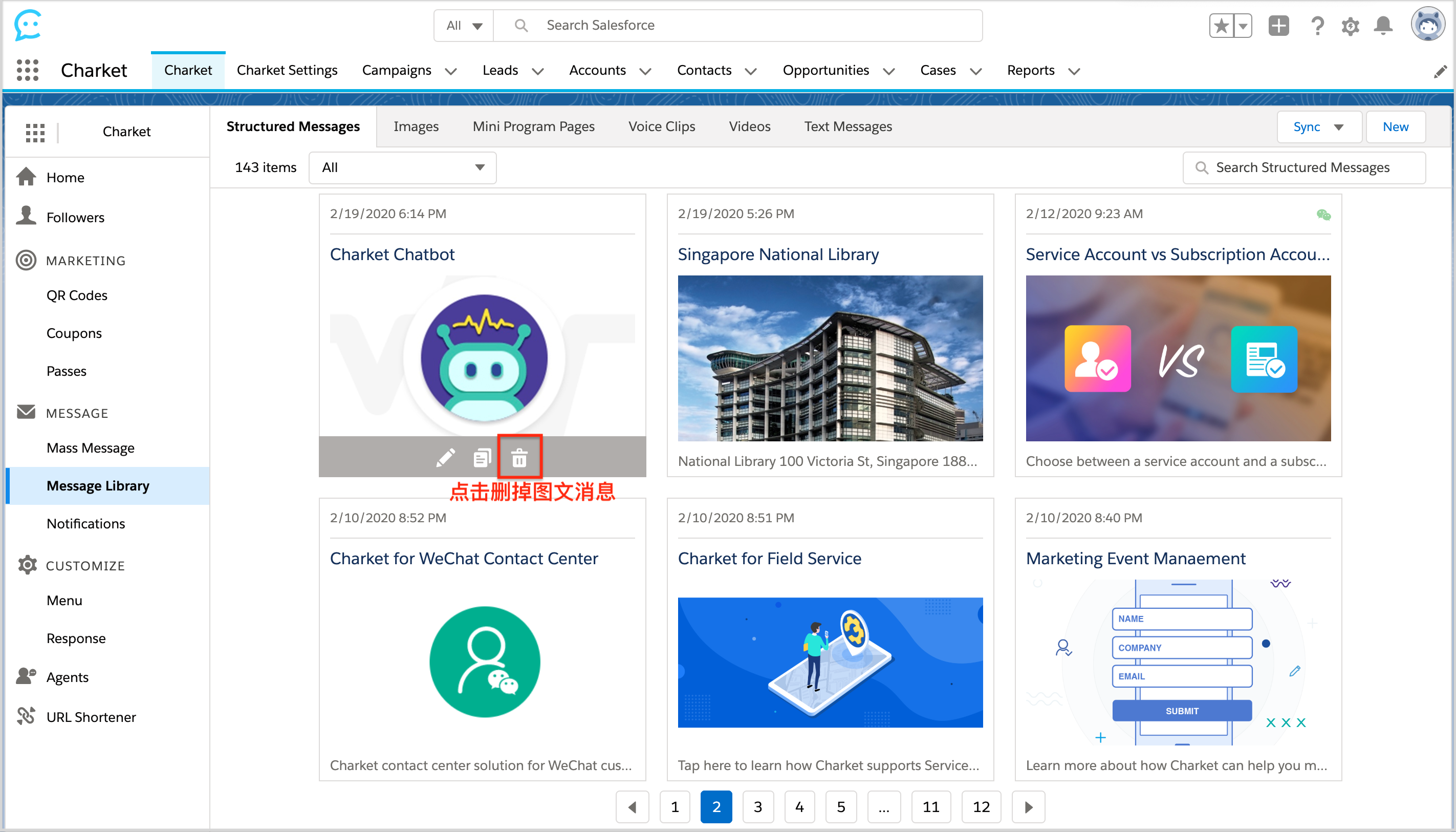Open Setup gear icon
Viewport: 1456px width, 832px height.
coord(1351,26)
